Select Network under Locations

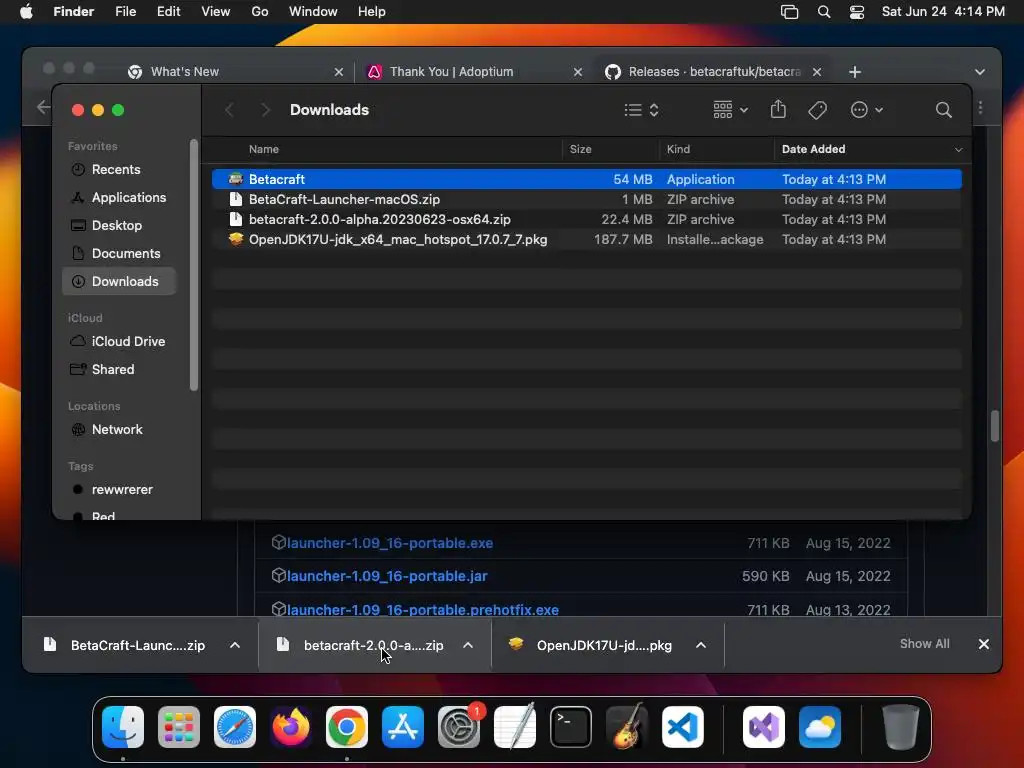pos(117,430)
